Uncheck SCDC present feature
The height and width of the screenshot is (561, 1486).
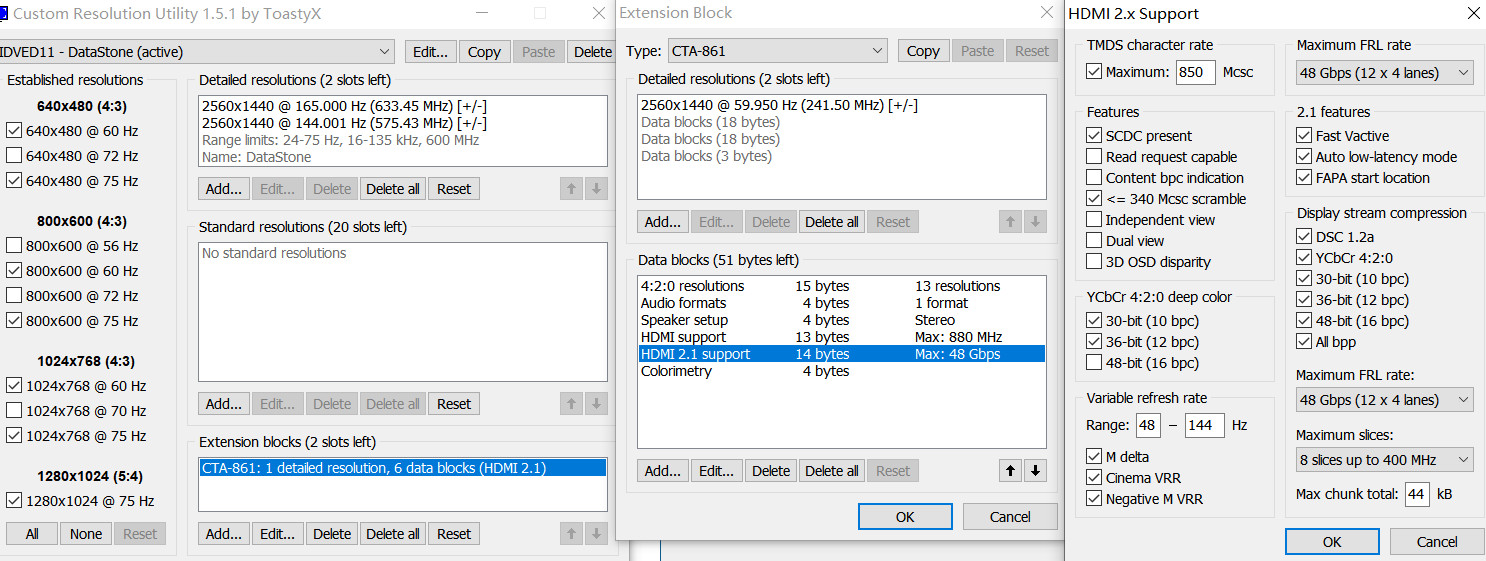[1095, 136]
